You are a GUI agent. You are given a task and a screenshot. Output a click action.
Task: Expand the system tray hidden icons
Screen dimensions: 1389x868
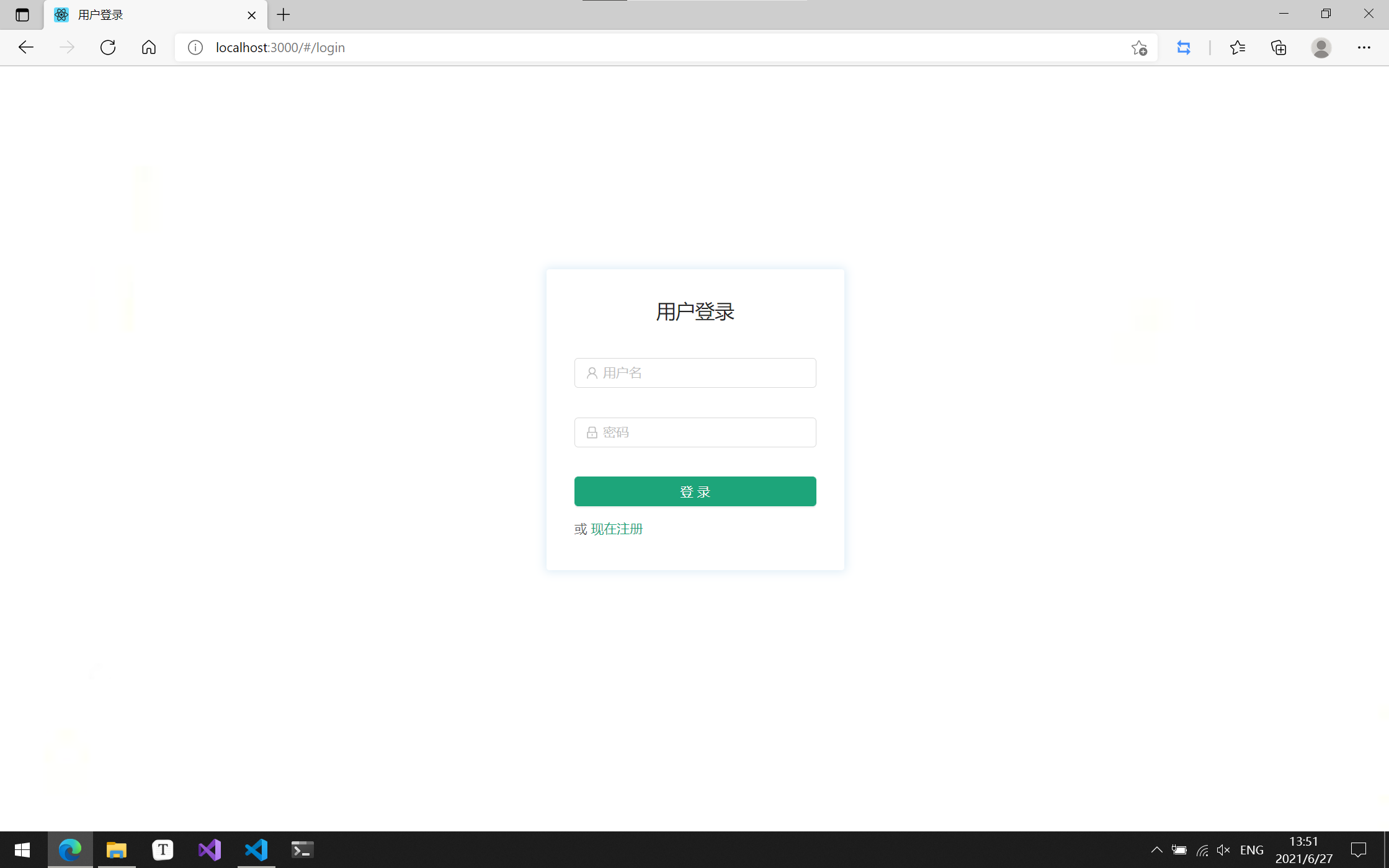tap(1156, 850)
